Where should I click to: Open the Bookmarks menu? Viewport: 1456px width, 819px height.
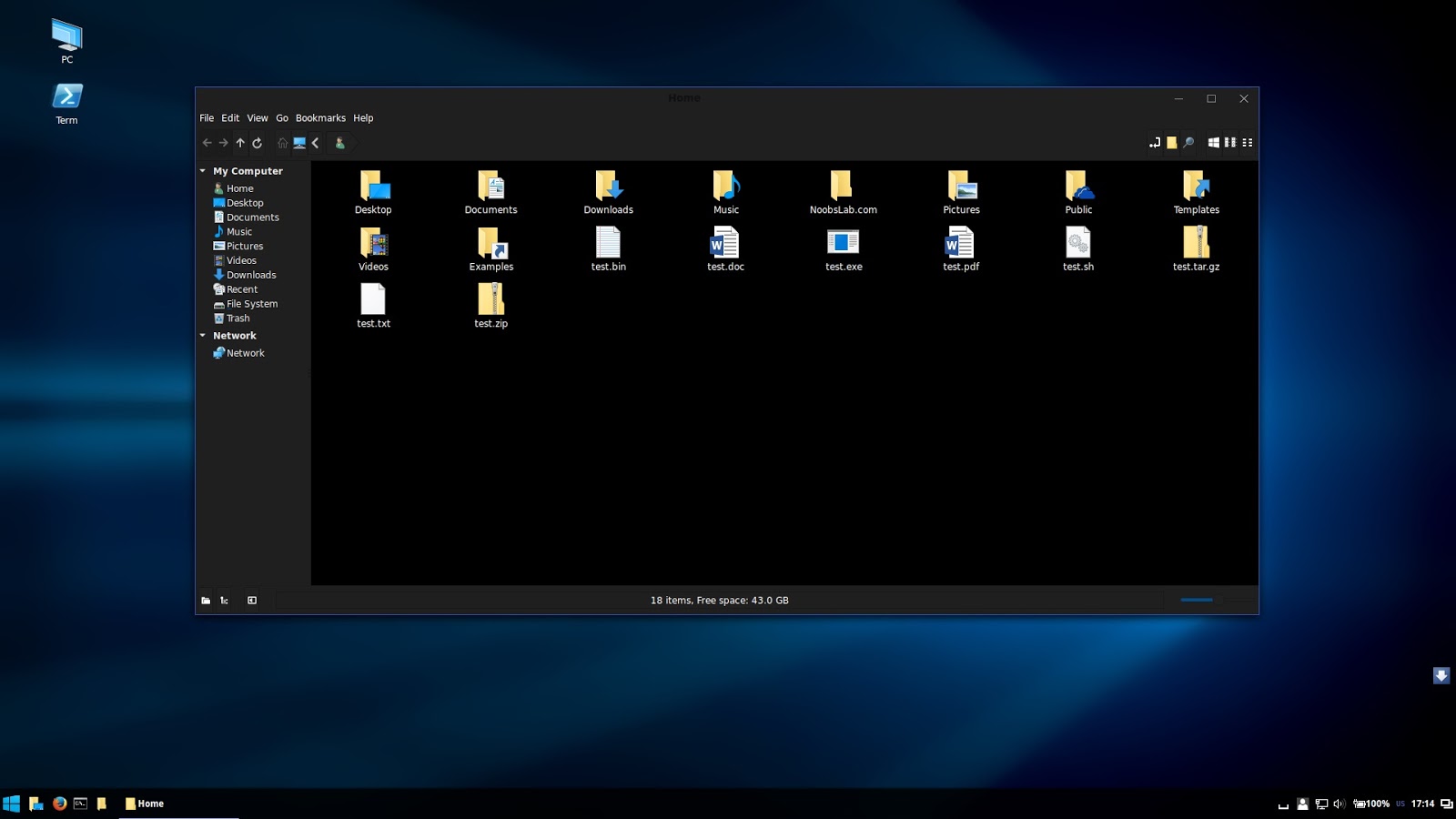(320, 117)
